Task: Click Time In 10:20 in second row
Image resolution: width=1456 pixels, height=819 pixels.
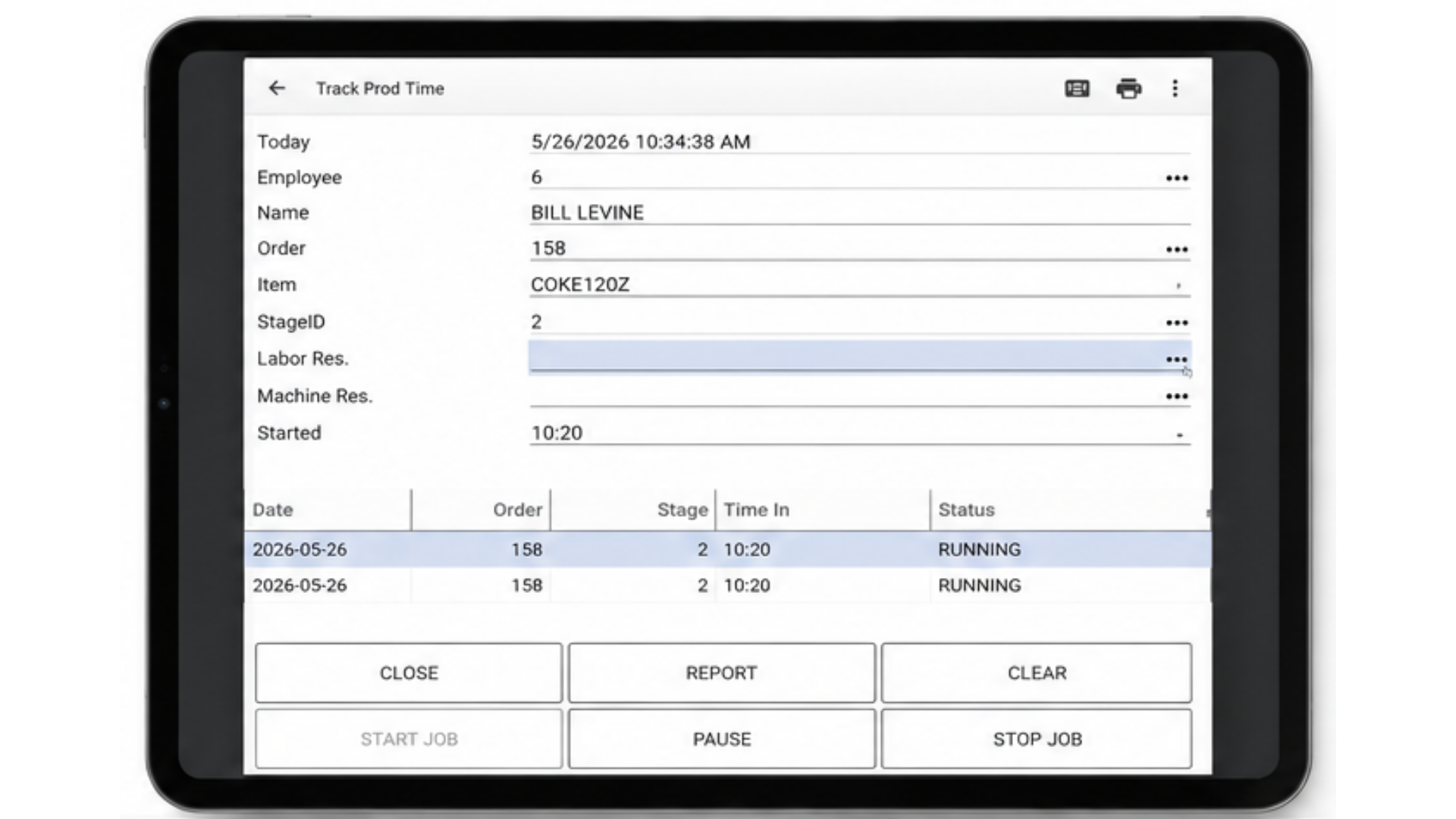Action: click(x=747, y=585)
